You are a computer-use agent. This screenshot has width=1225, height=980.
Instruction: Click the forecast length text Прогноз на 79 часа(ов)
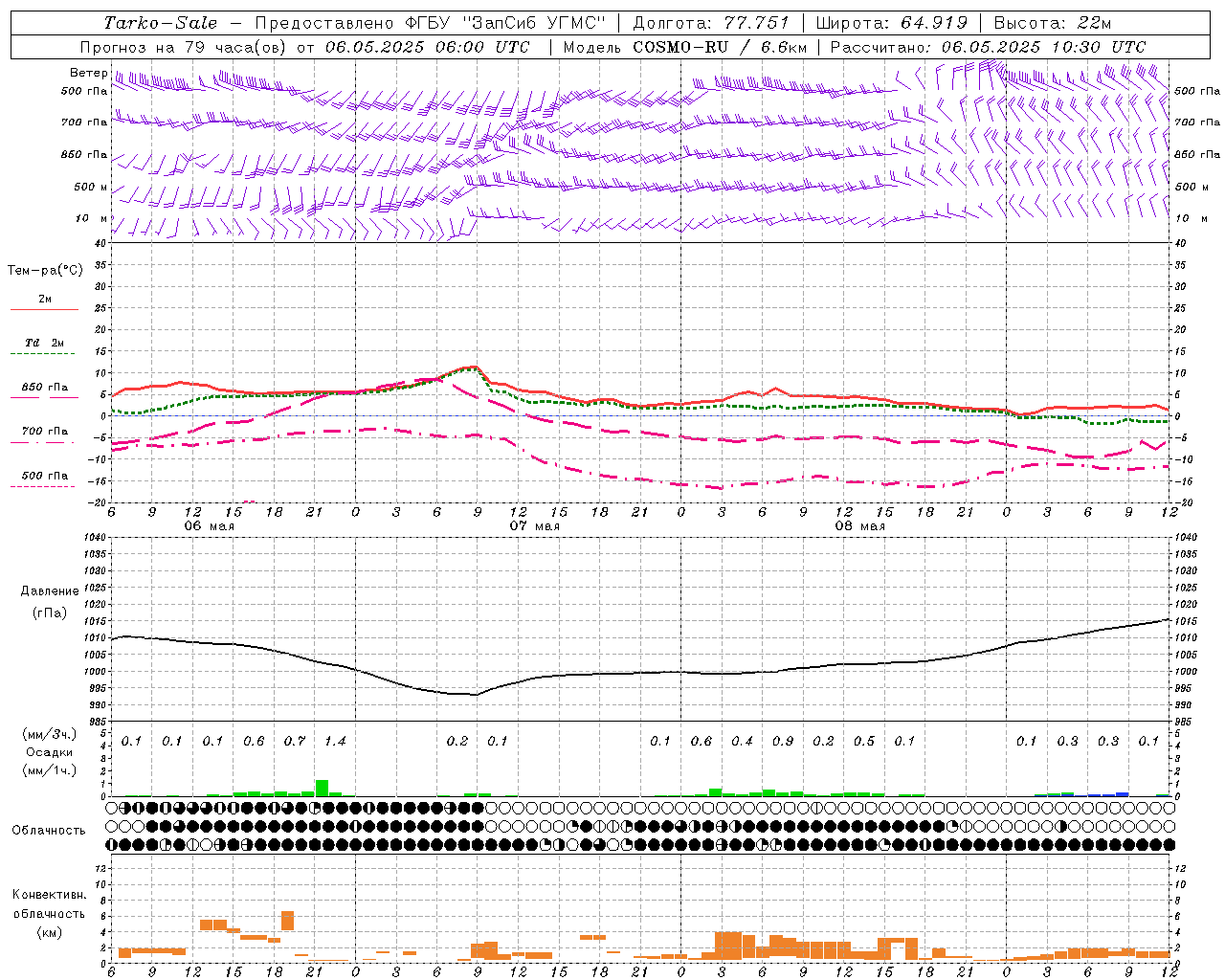[185, 47]
